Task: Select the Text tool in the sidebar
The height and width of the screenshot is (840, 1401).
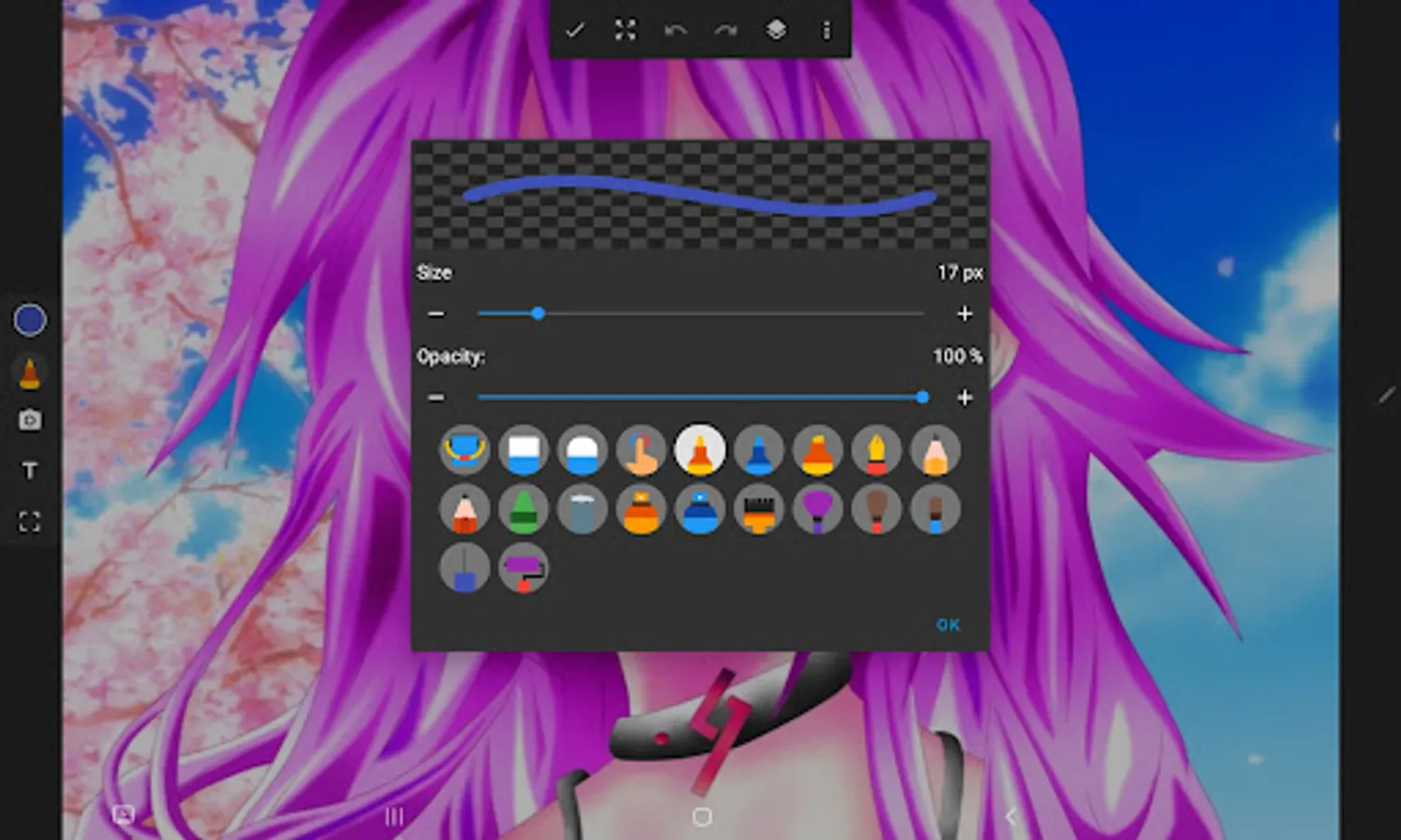Action: (29, 470)
